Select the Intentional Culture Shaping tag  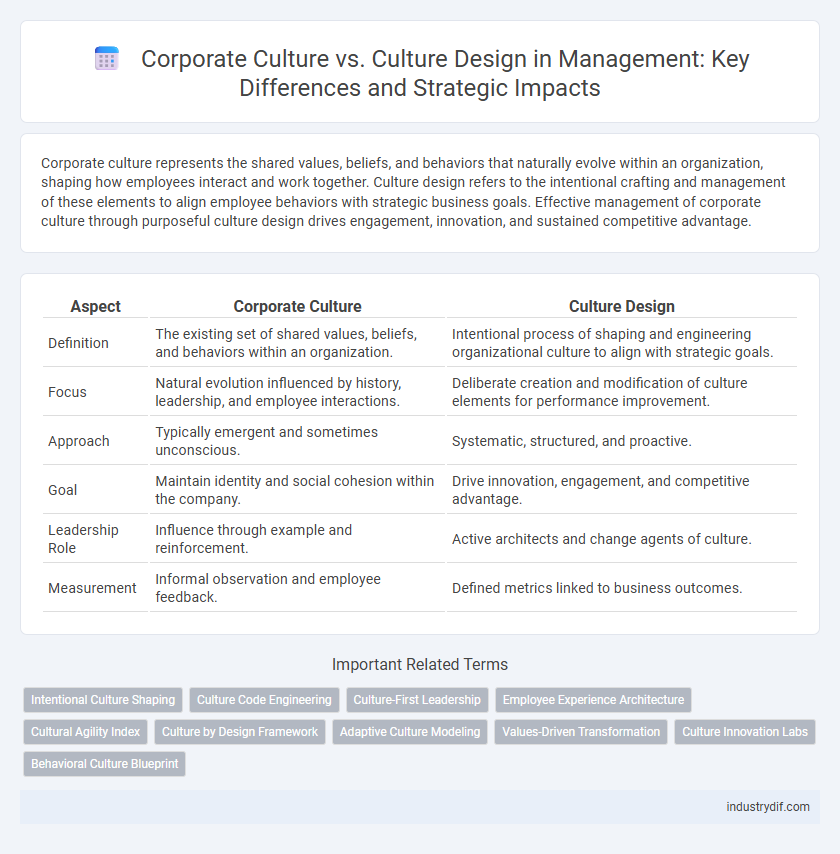pos(102,700)
